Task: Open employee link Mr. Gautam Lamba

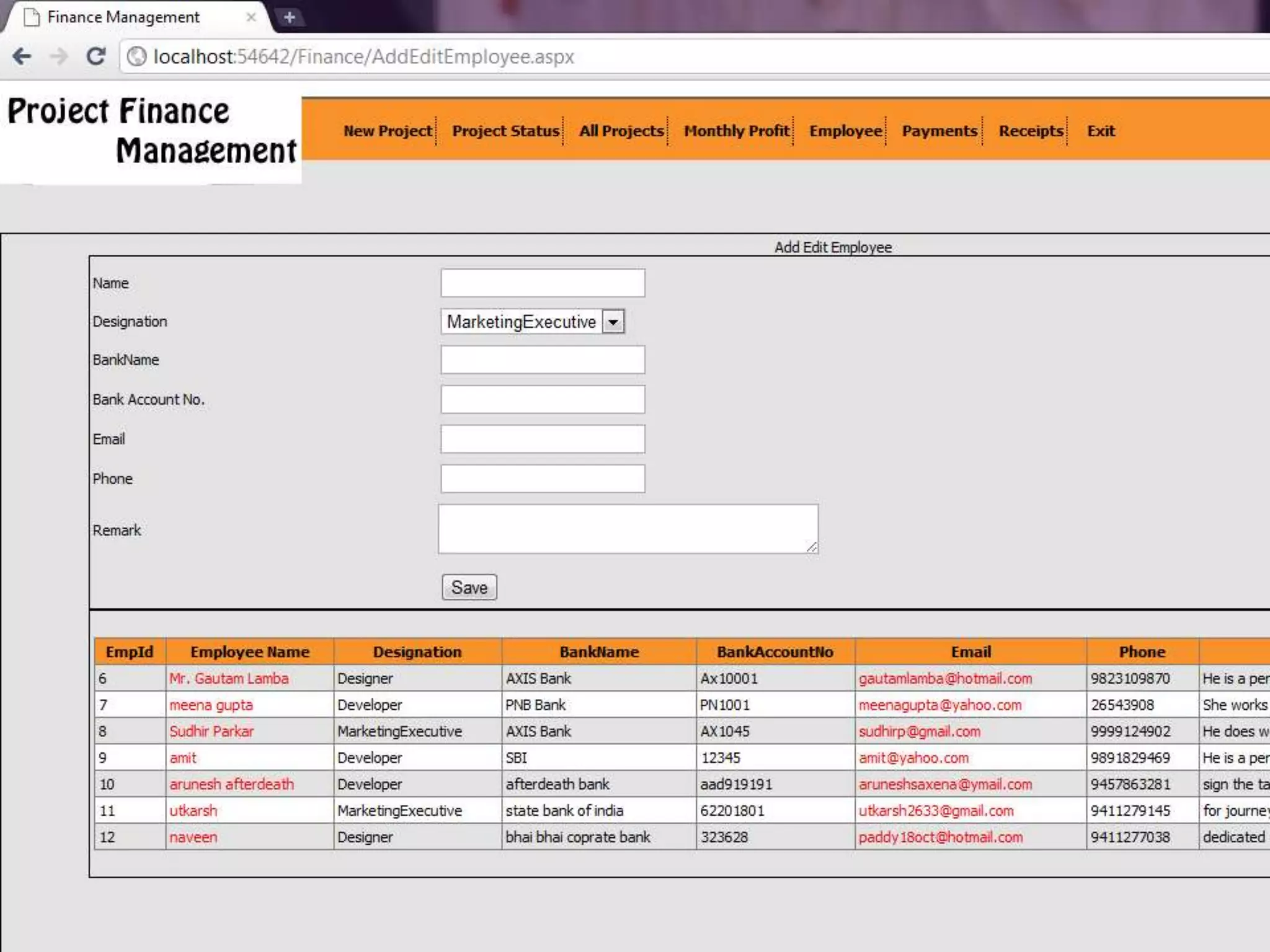Action: (x=229, y=678)
